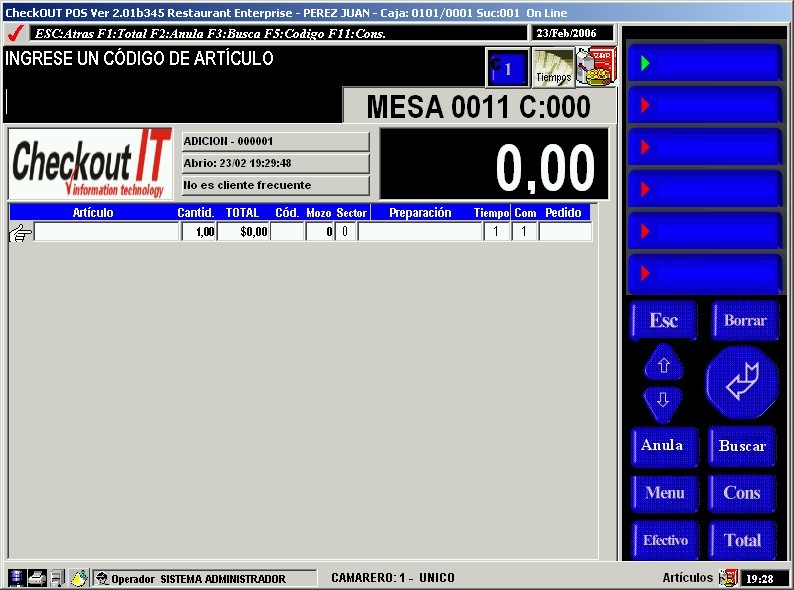The width and height of the screenshot is (794, 590).
Task: Click the operator face icon
Action: [x=102, y=578]
